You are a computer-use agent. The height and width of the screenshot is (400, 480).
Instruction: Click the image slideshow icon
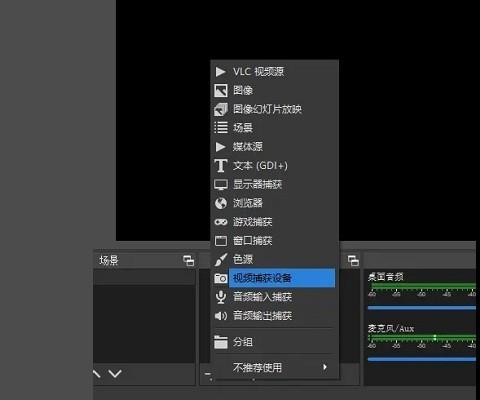221,109
